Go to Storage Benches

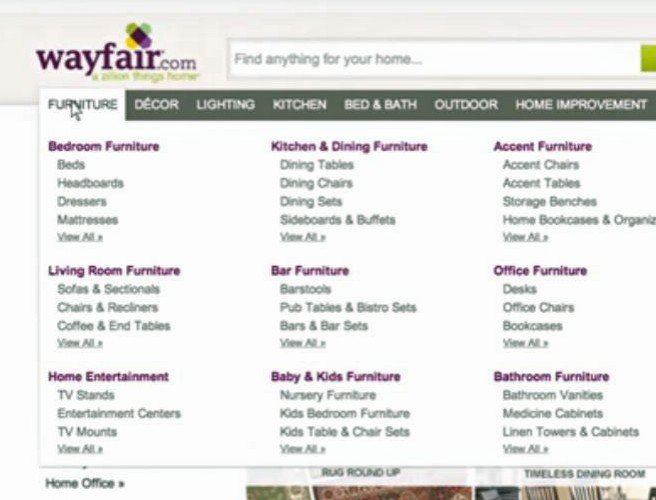[x=550, y=201]
